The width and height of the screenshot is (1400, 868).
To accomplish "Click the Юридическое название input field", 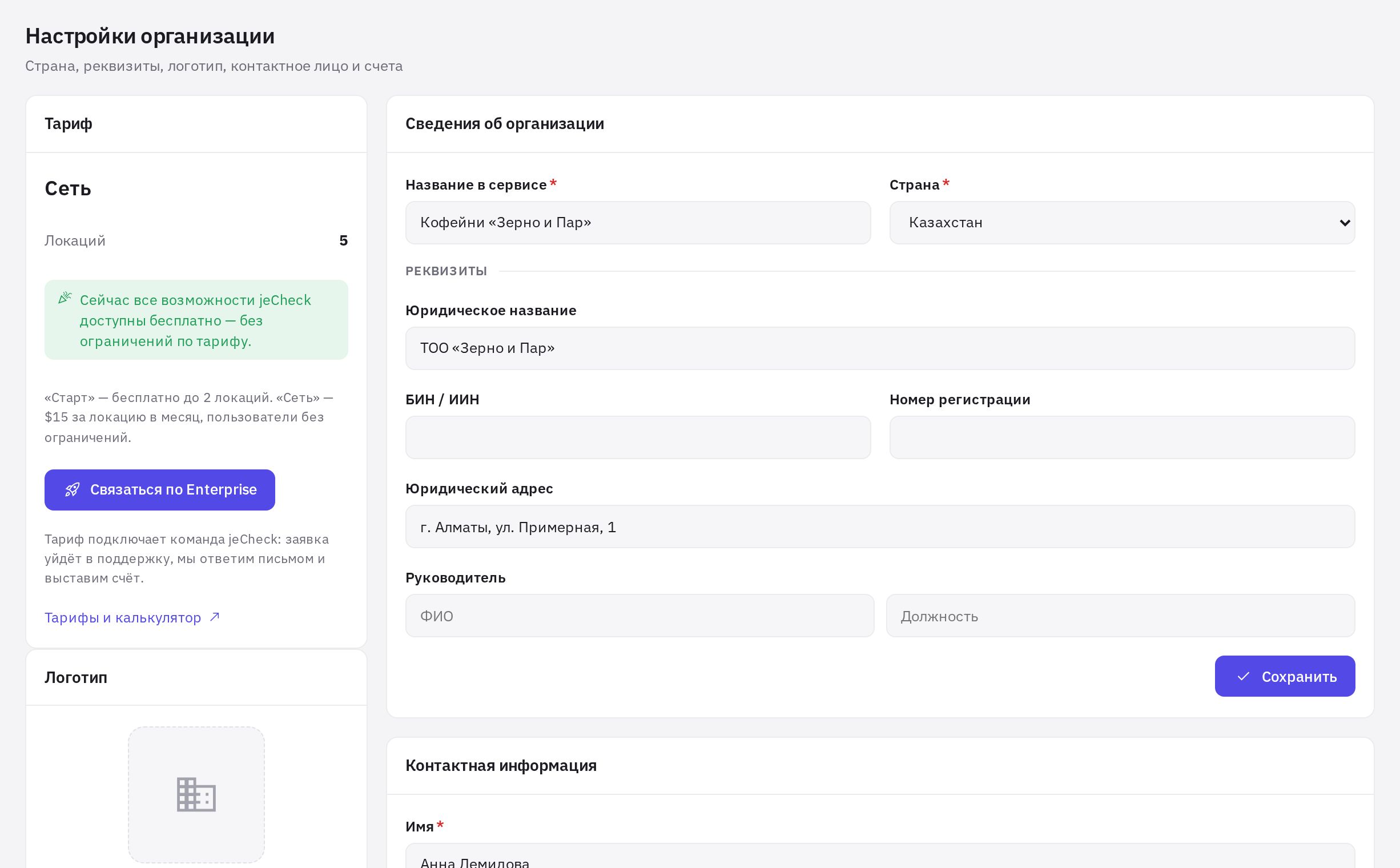I will [x=880, y=348].
